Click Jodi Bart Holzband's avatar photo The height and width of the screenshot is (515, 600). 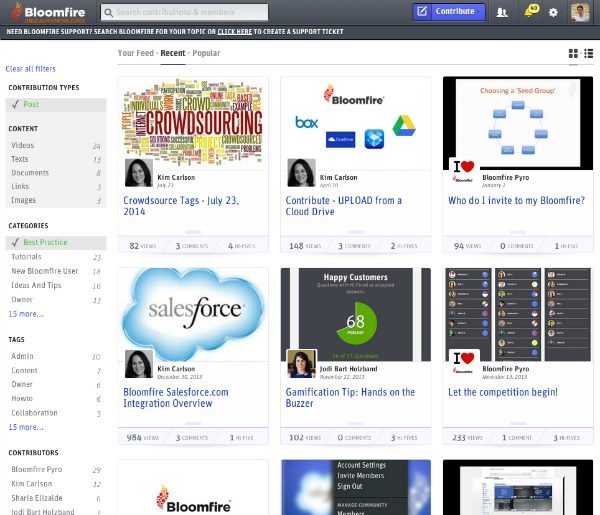[301, 364]
